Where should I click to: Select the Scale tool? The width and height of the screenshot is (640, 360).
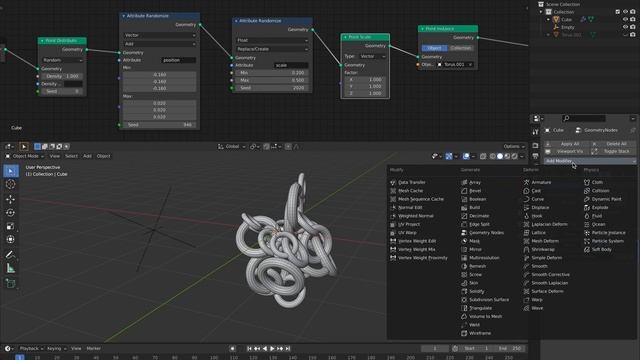pos(11,226)
